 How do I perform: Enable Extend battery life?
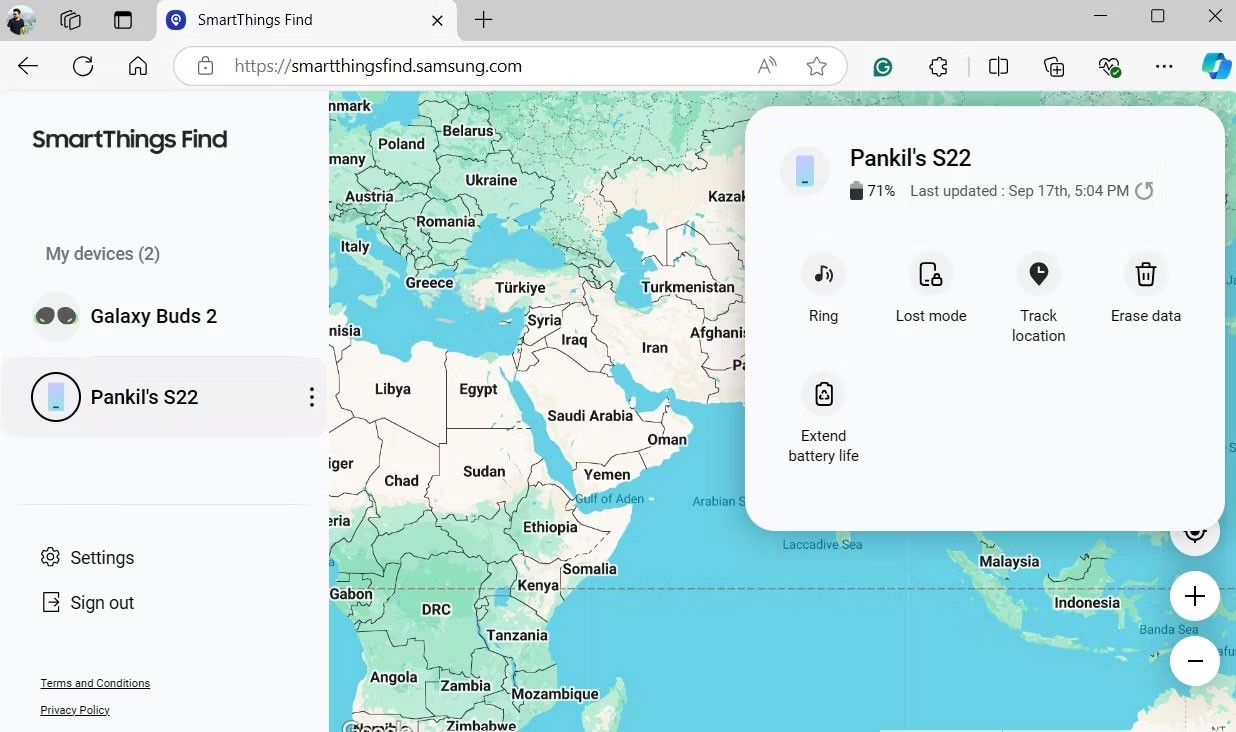tap(823, 394)
